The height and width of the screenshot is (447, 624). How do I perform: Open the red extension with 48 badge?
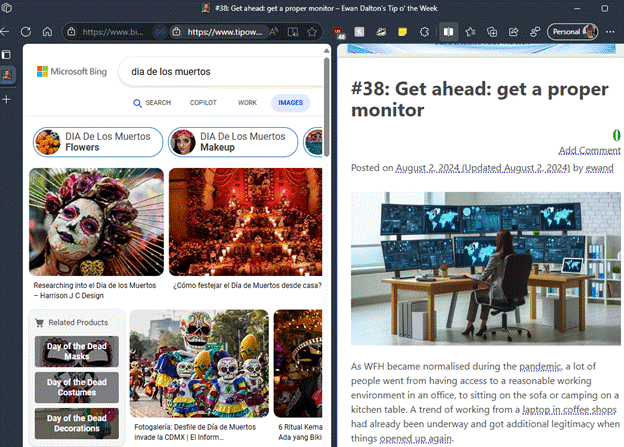[x=339, y=33]
